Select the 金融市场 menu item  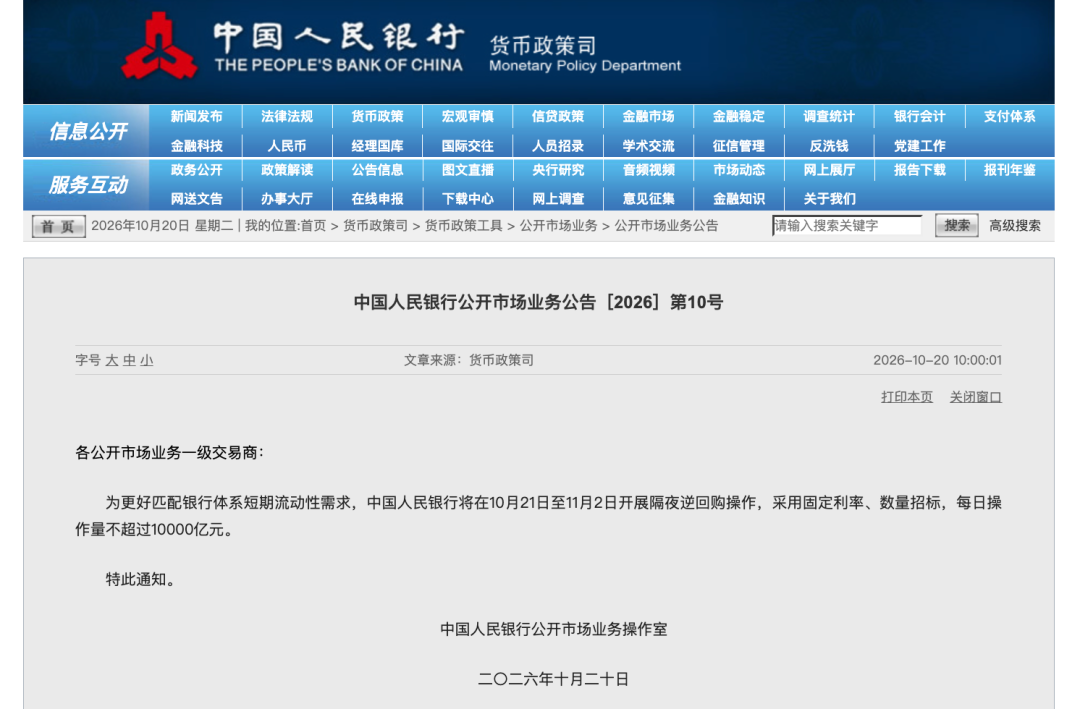point(648,116)
